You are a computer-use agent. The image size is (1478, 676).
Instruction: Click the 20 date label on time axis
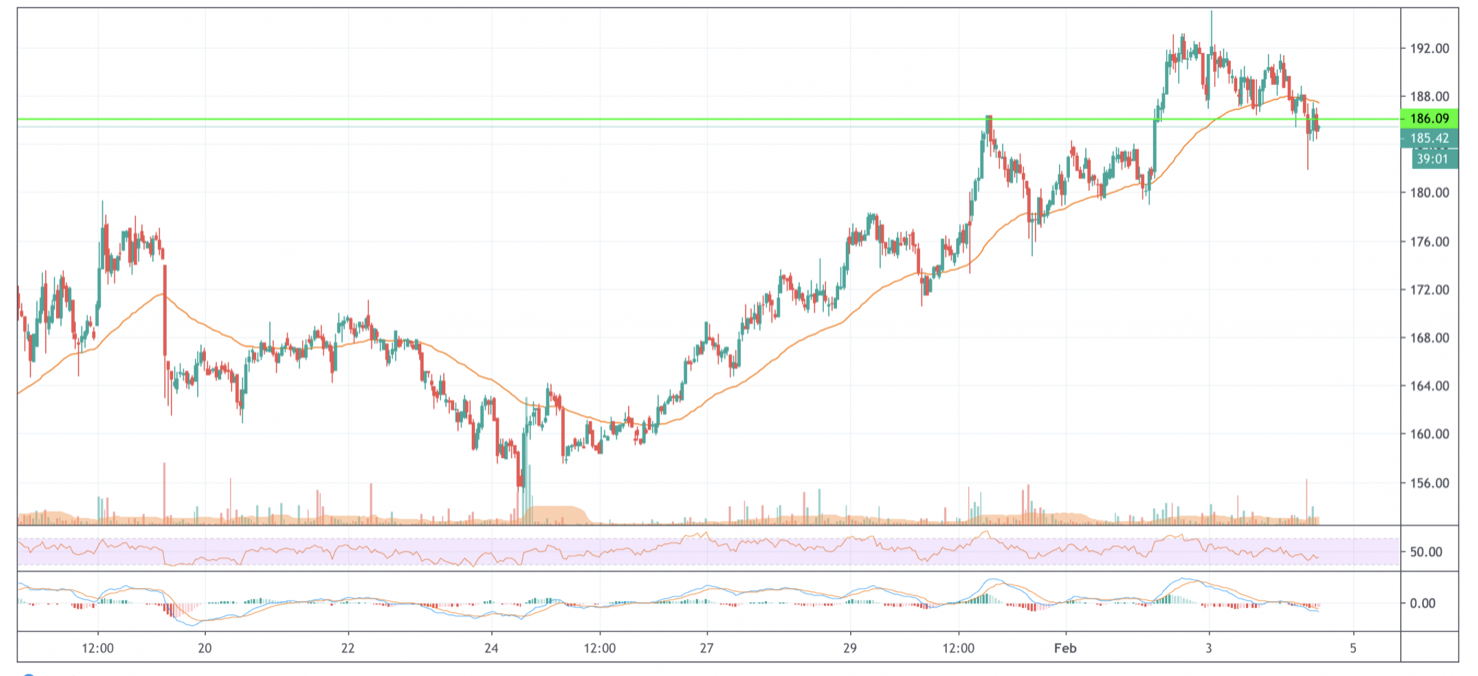[204, 648]
